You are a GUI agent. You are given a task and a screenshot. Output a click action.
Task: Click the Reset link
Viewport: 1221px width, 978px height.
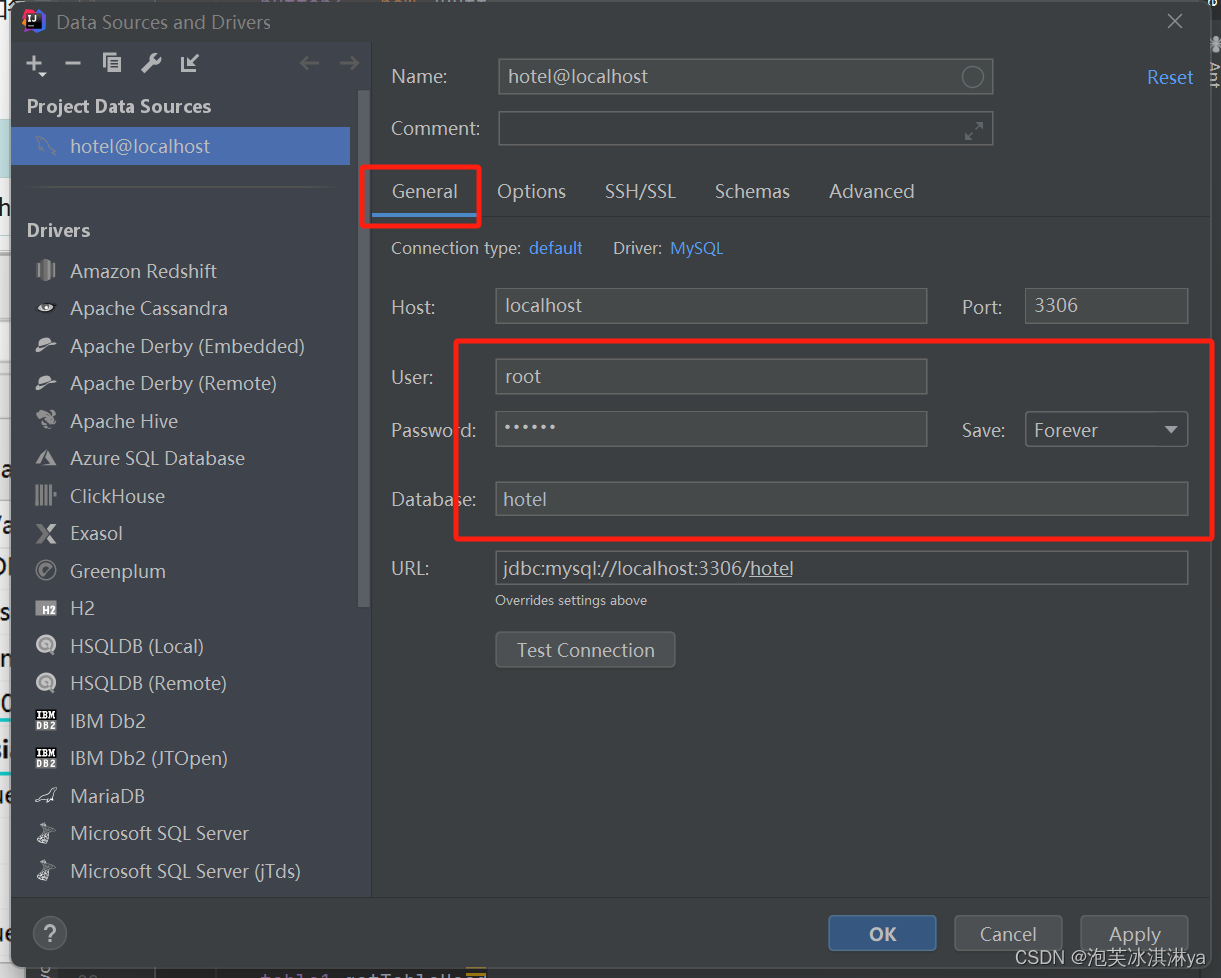pos(1170,77)
